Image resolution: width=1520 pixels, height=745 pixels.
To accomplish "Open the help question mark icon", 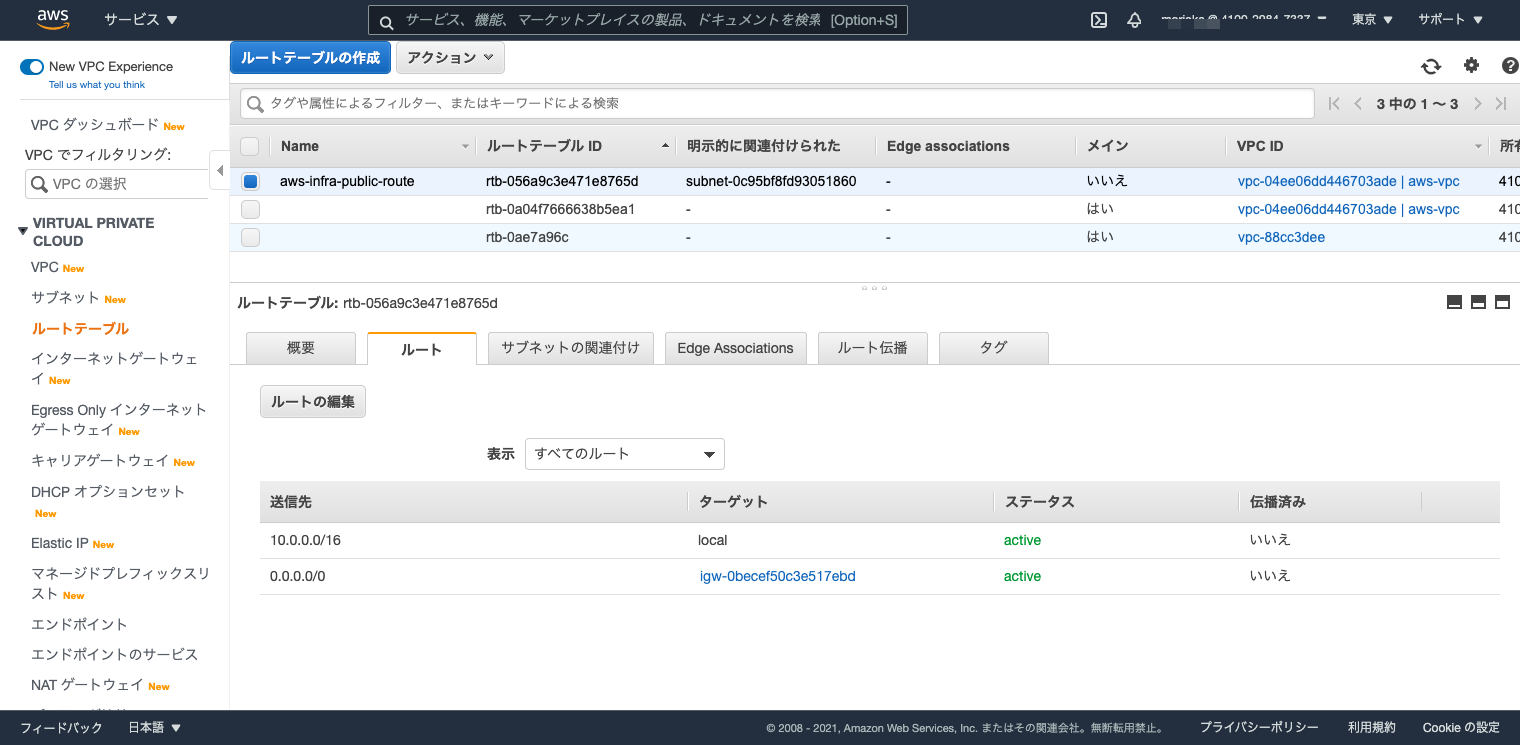I will 1510,66.
